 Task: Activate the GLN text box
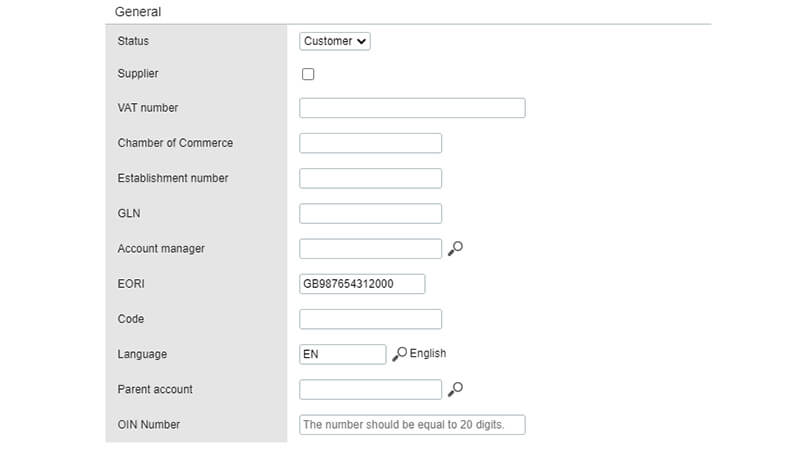tap(370, 214)
